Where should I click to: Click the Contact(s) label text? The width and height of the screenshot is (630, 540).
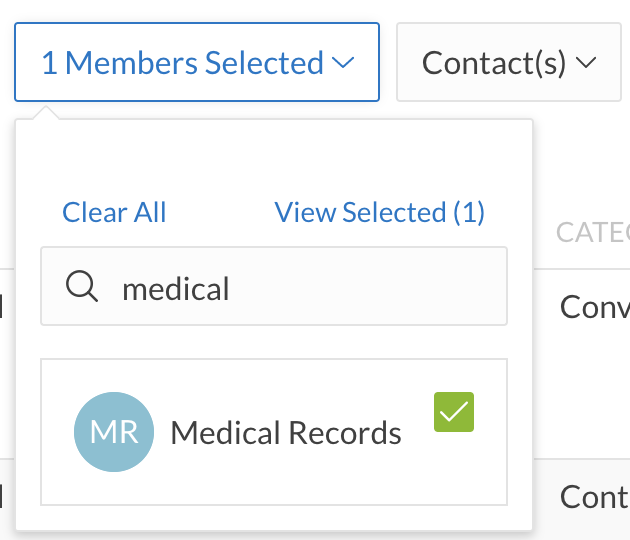(494, 63)
